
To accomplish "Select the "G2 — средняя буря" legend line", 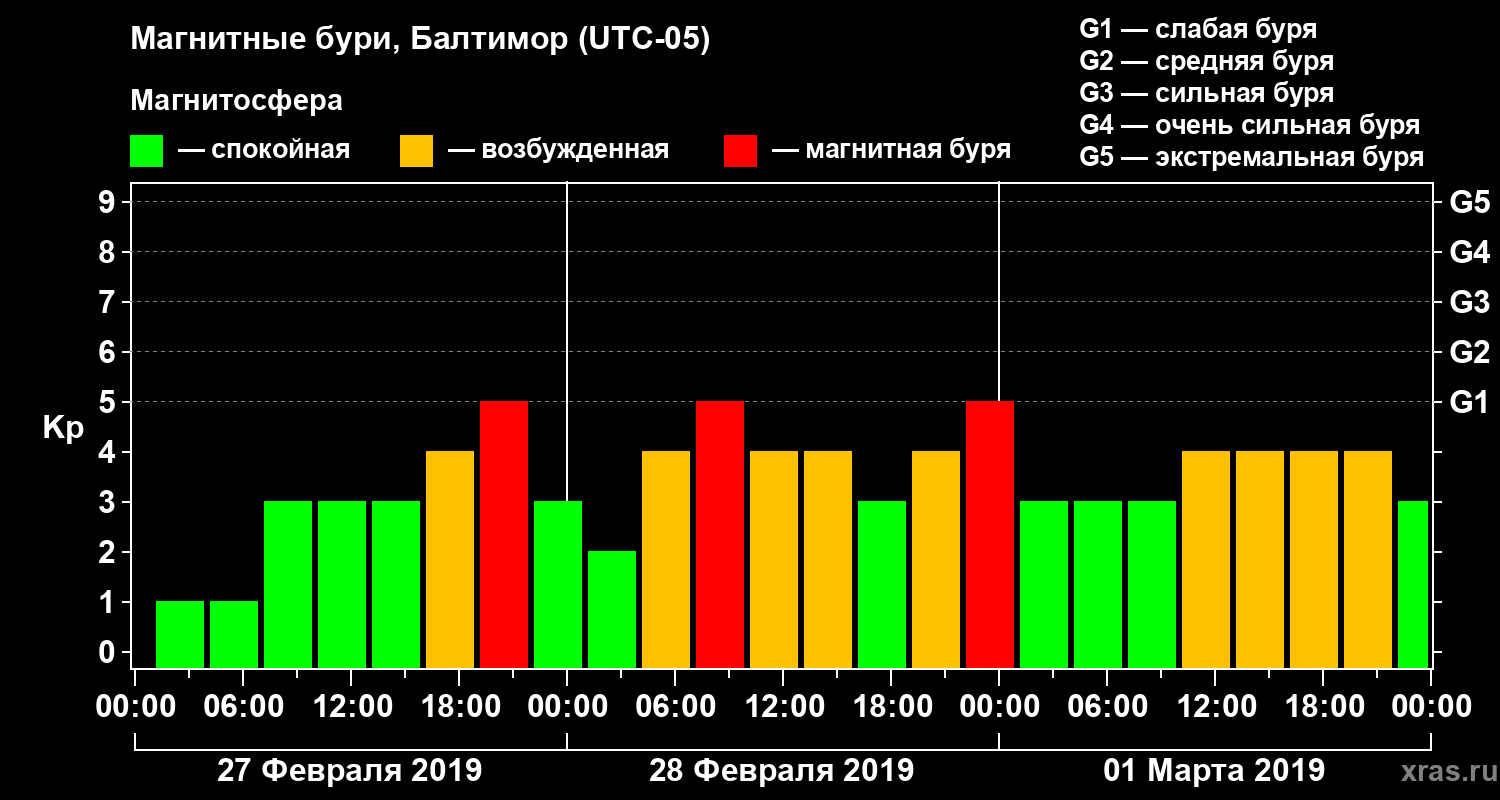I will [1206, 61].
